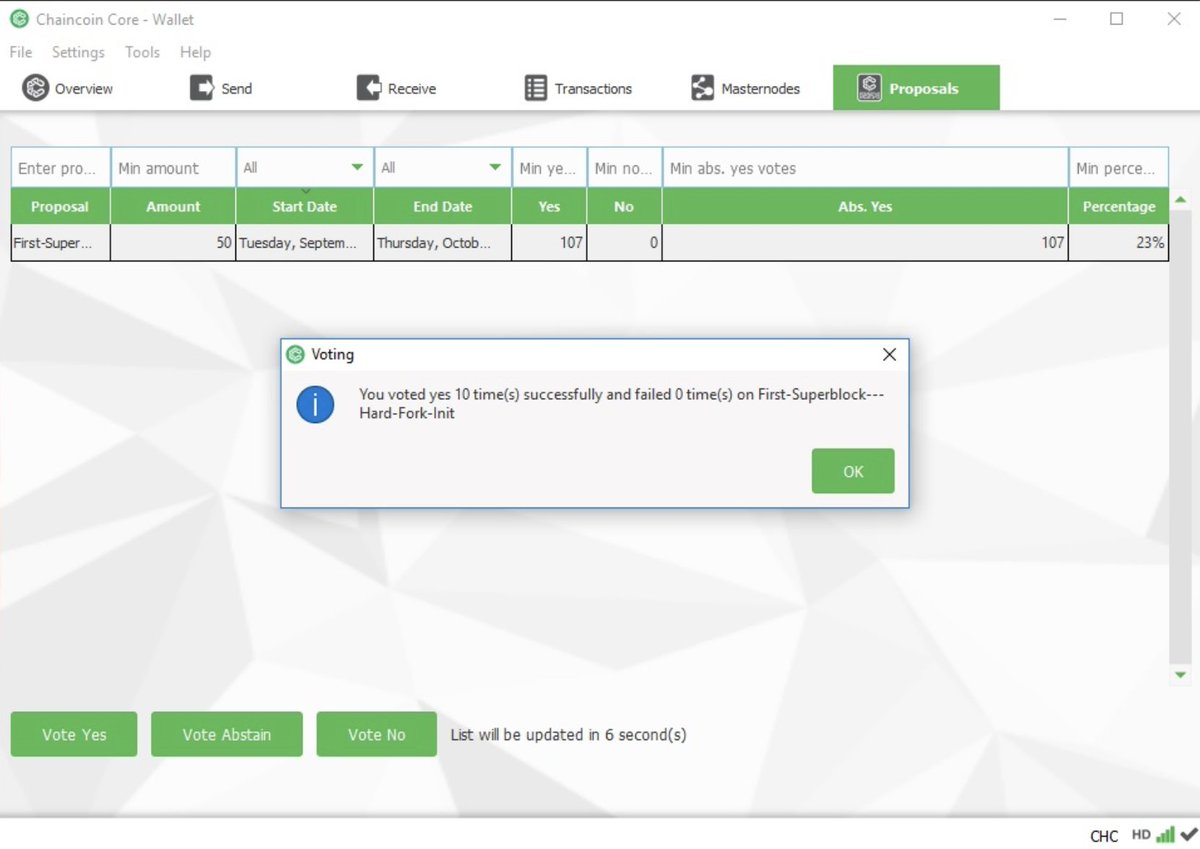Open the Help menu
The image size is (1200, 849).
[x=195, y=52]
